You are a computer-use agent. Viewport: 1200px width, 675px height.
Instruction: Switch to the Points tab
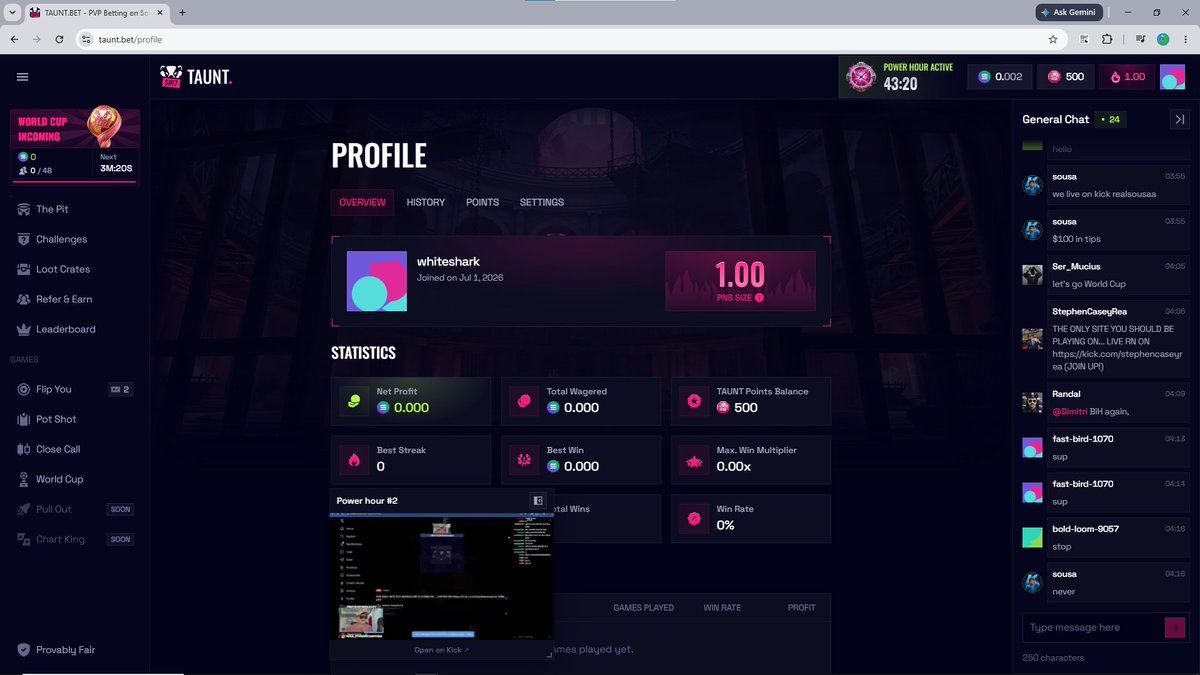coord(482,202)
